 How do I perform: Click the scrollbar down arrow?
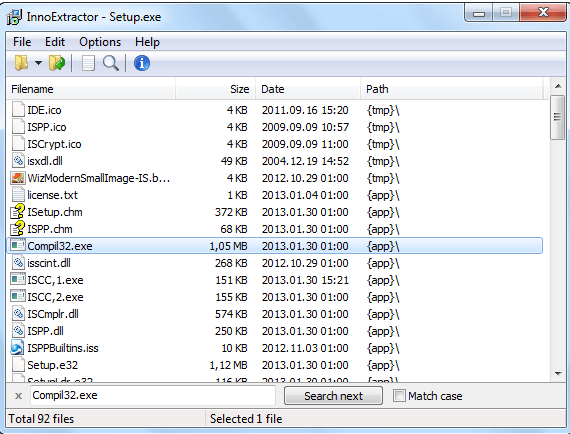coord(558,373)
